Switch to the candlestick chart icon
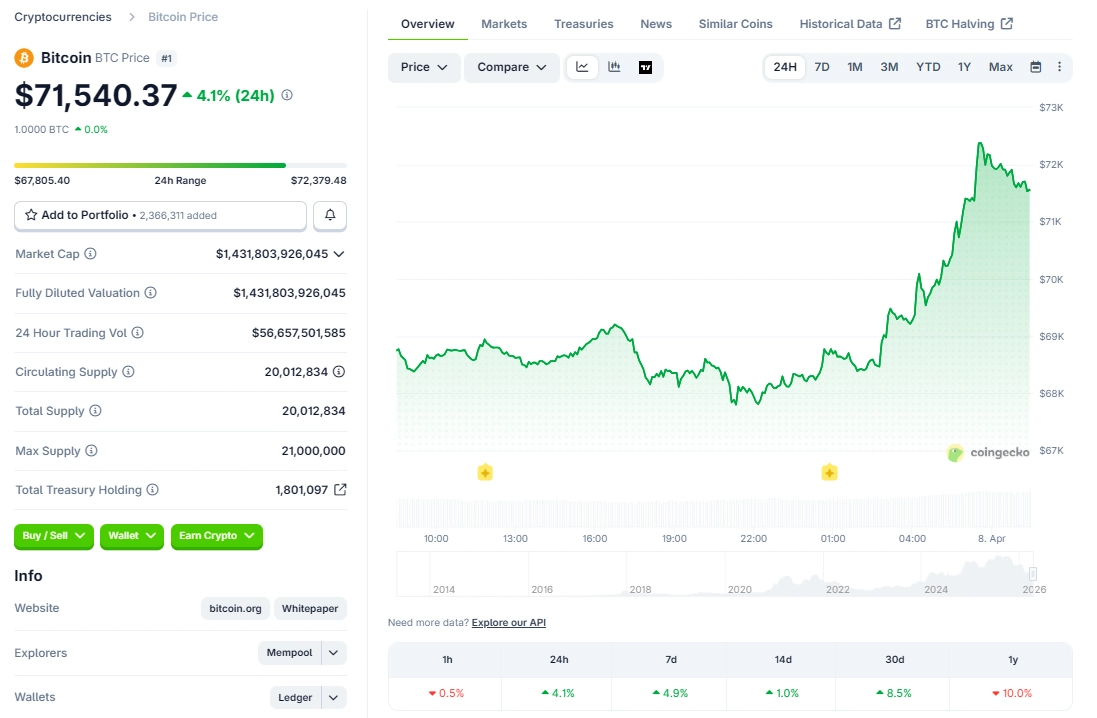The width and height of the screenshot is (1097, 718). [x=614, y=67]
